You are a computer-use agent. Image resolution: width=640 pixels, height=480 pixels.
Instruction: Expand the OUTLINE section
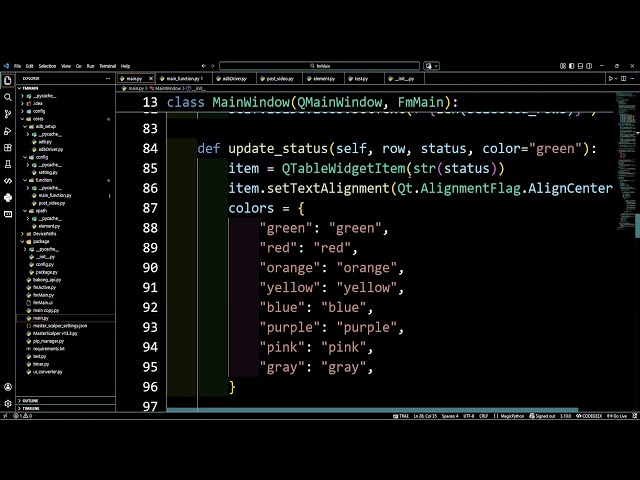(66, 400)
